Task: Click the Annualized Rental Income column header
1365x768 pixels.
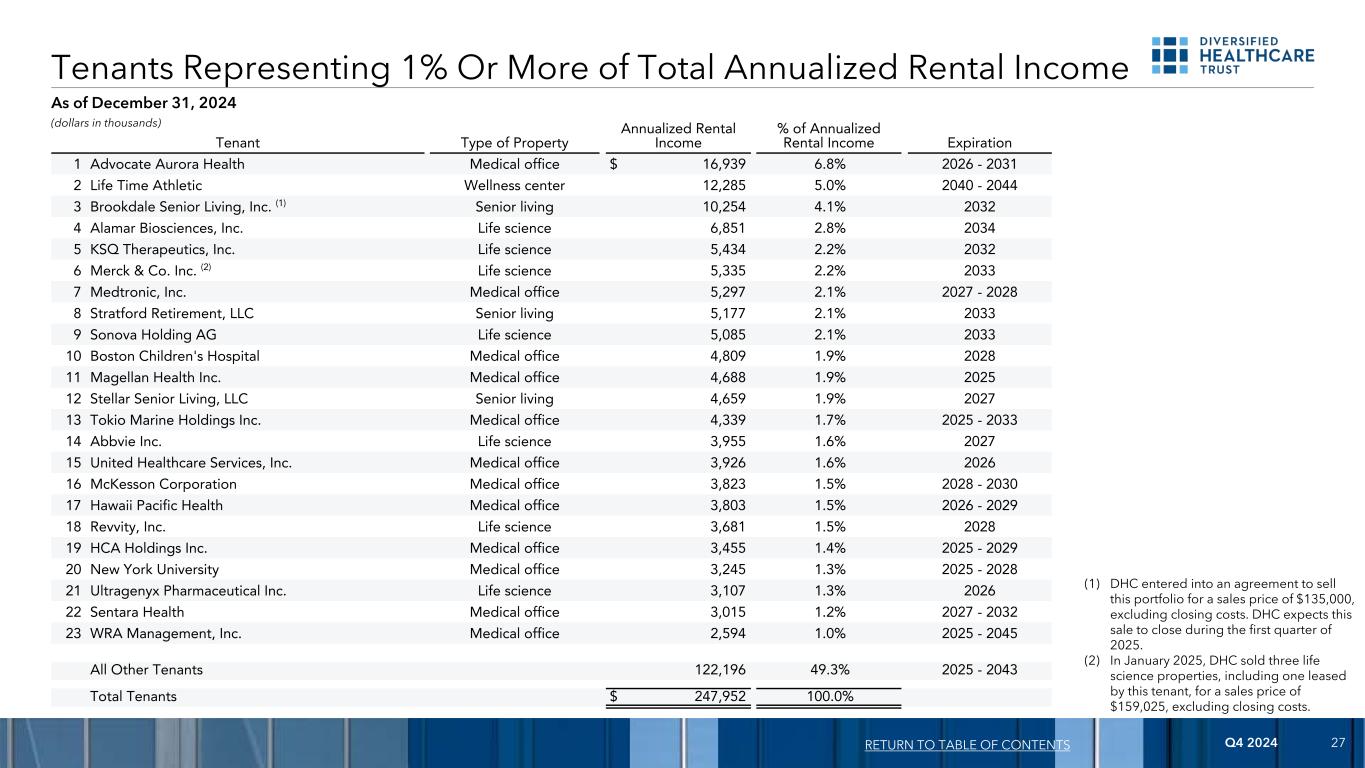Action: (x=678, y=136)
